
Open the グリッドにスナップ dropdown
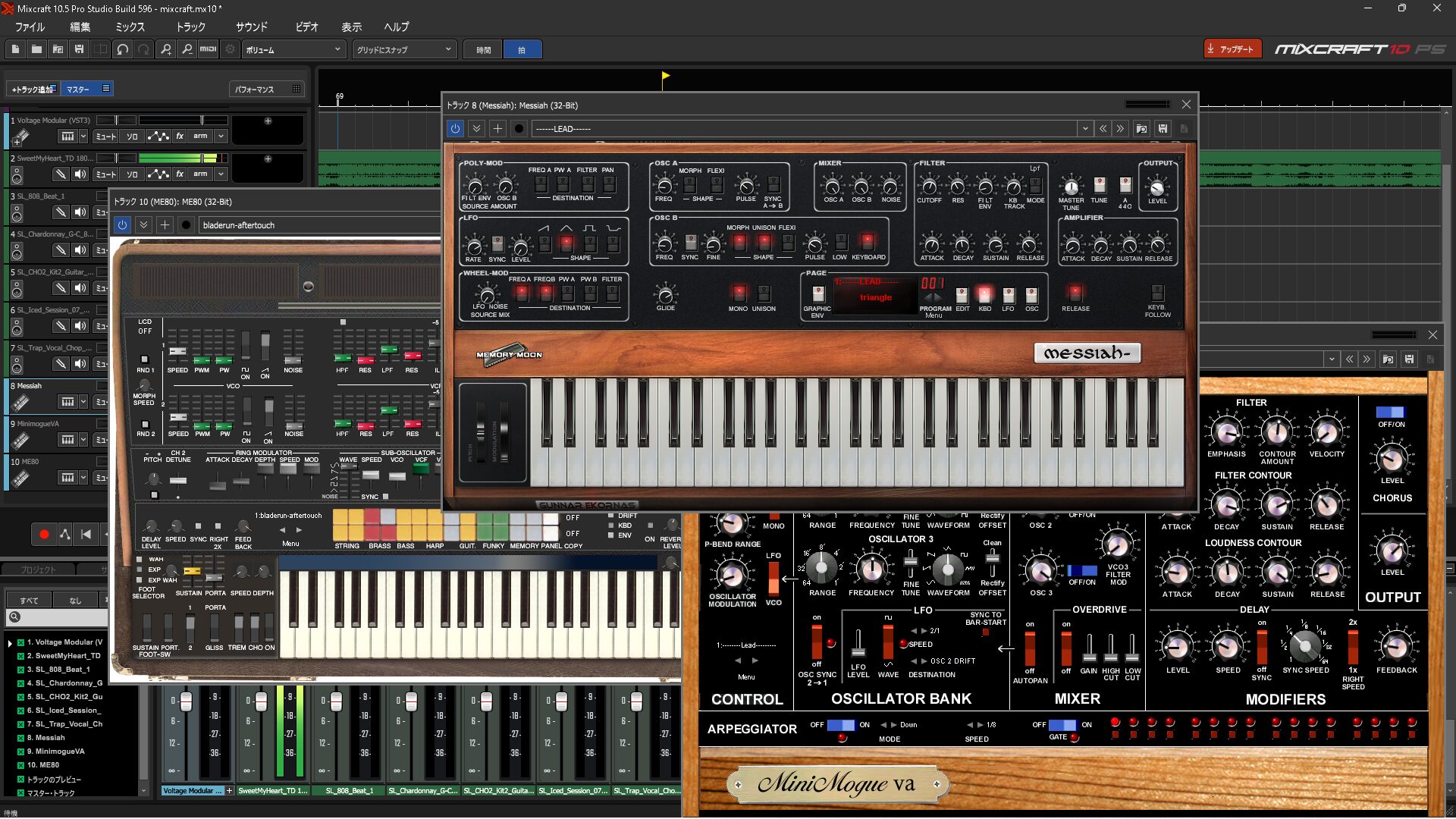tap(404, 49)
